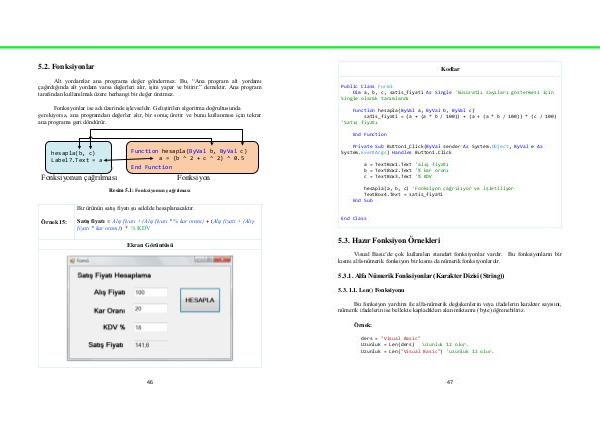Click the 'Public Class Form1' code line
This screenshot has width=600, height=423.
(x=367, y=87)
